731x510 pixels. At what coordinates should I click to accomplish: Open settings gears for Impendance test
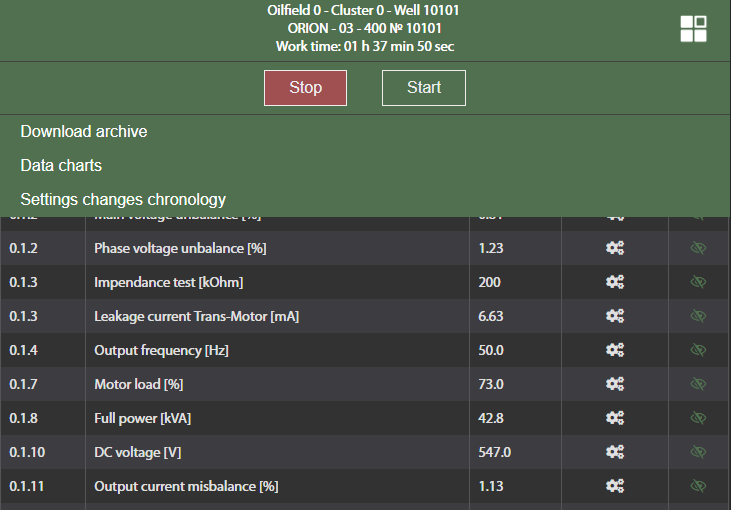[x=615, y=282]
